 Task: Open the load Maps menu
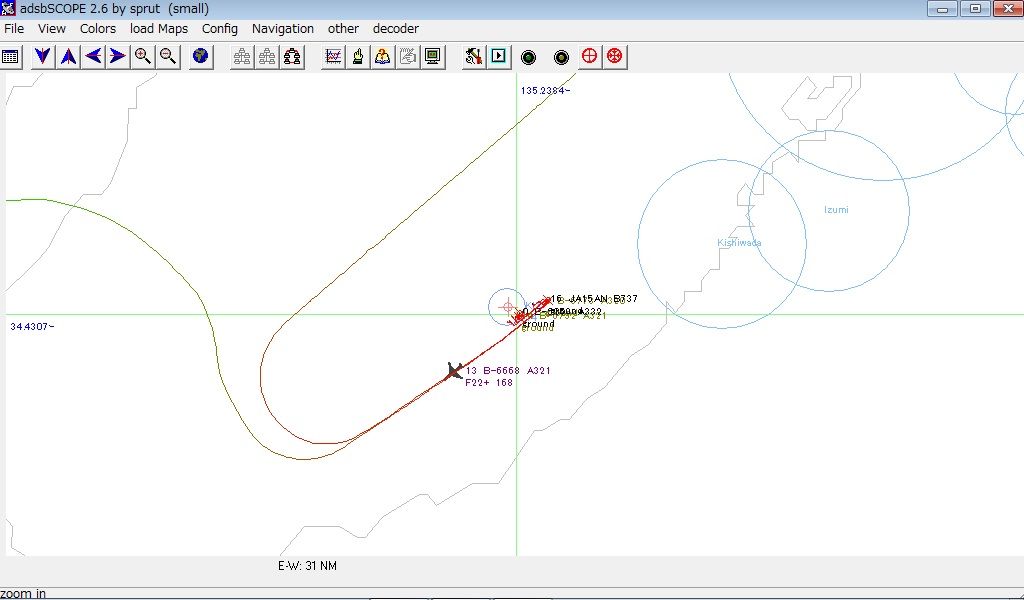(158, 28)
